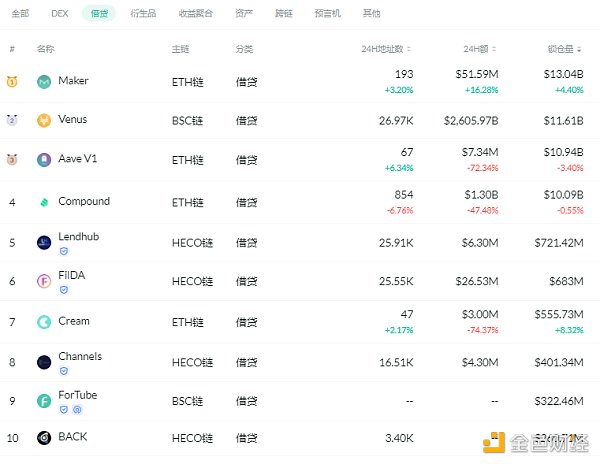Screen dimensions: 600x464
Task: Click the shield badge under ForTube
Action: [x=64, y=410]
